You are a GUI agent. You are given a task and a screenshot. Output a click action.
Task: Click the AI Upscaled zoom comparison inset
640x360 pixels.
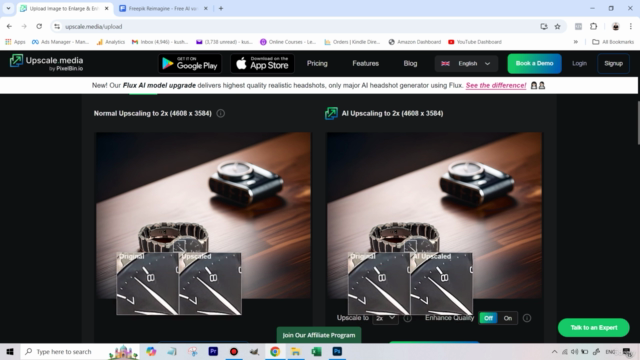tap(441, 284)
